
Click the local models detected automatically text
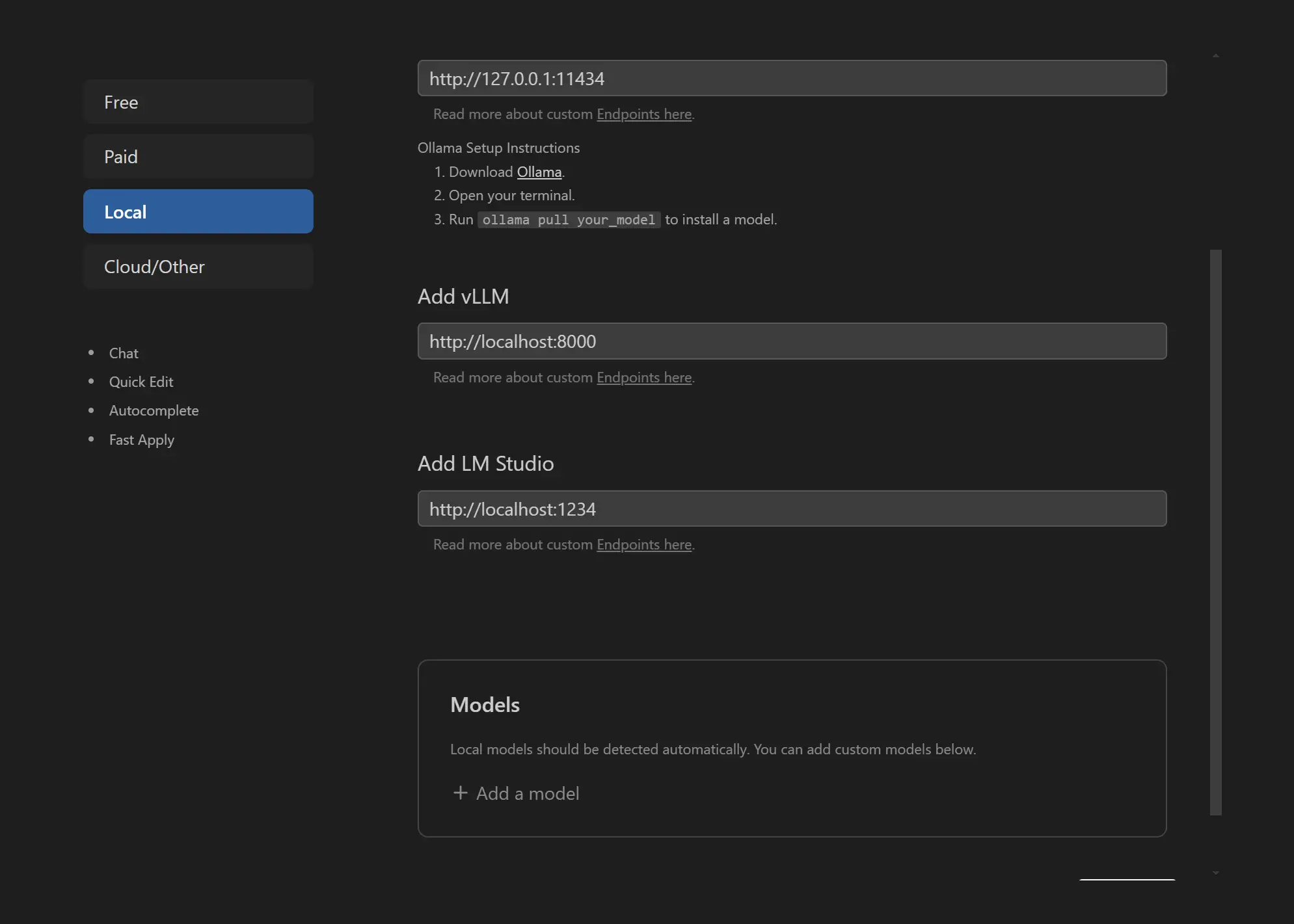pos(713,749)
